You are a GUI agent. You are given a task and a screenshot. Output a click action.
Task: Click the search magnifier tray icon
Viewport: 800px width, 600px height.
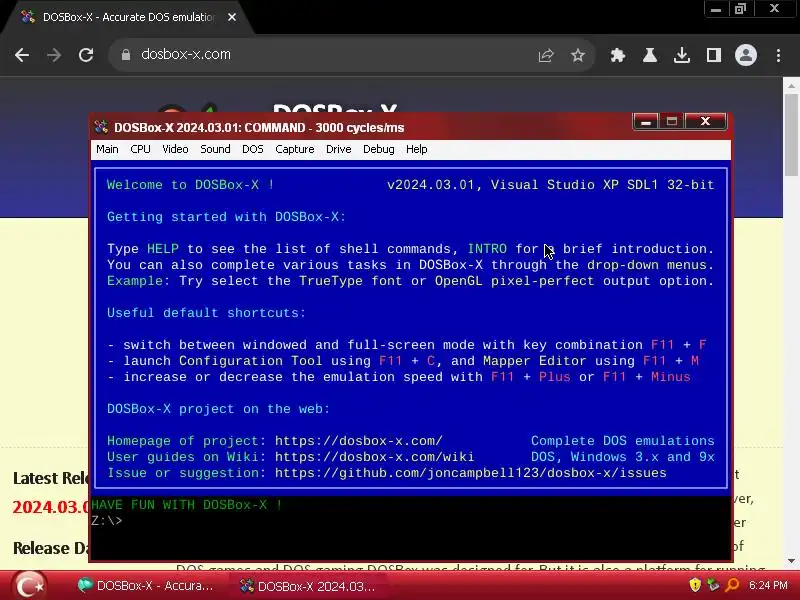point(732,585)
